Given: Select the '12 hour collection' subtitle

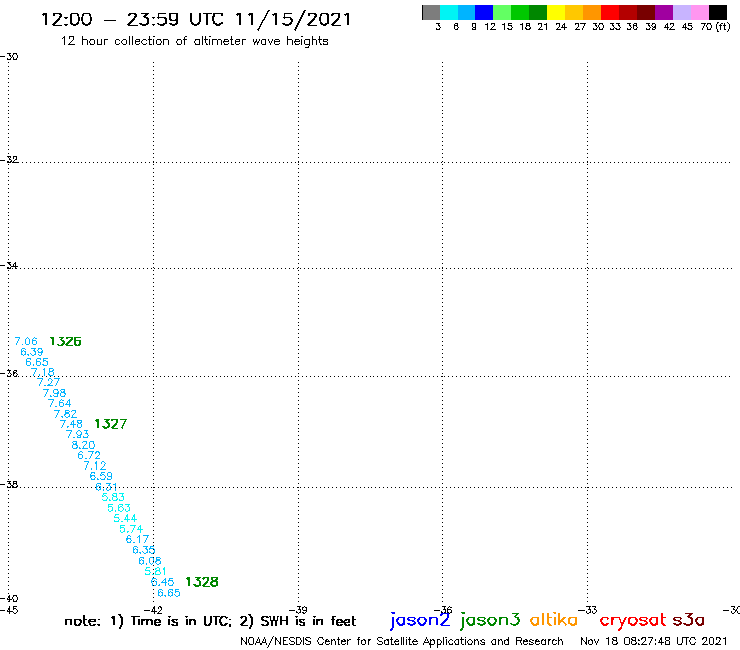Looking at the screenshot, I should (x=194, y=42).
